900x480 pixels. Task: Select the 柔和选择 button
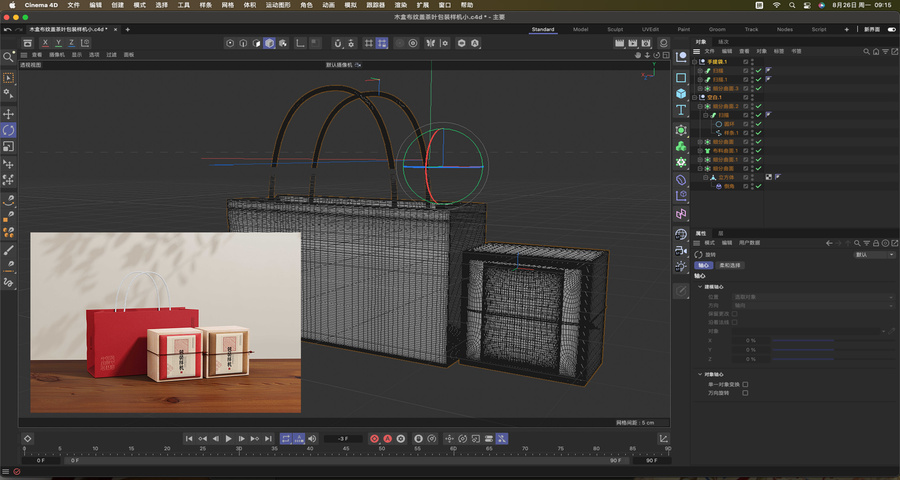730,265
